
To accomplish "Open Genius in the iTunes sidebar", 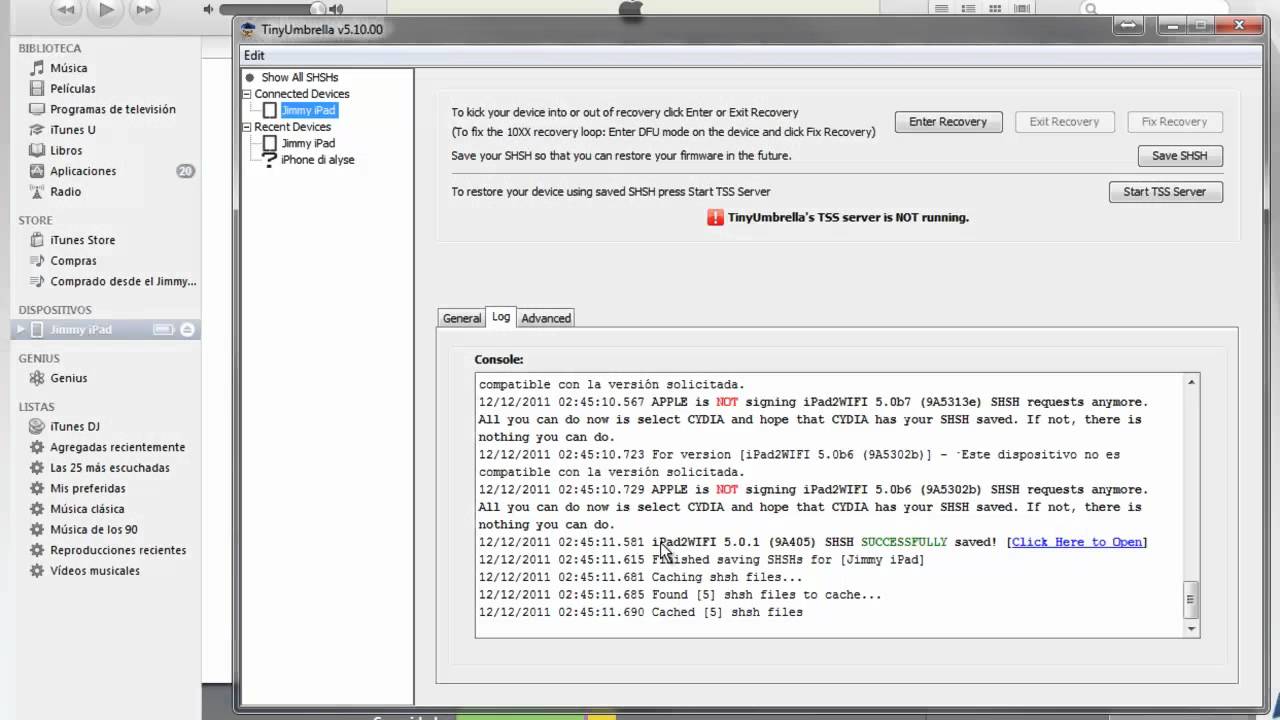I will point(68,378).
